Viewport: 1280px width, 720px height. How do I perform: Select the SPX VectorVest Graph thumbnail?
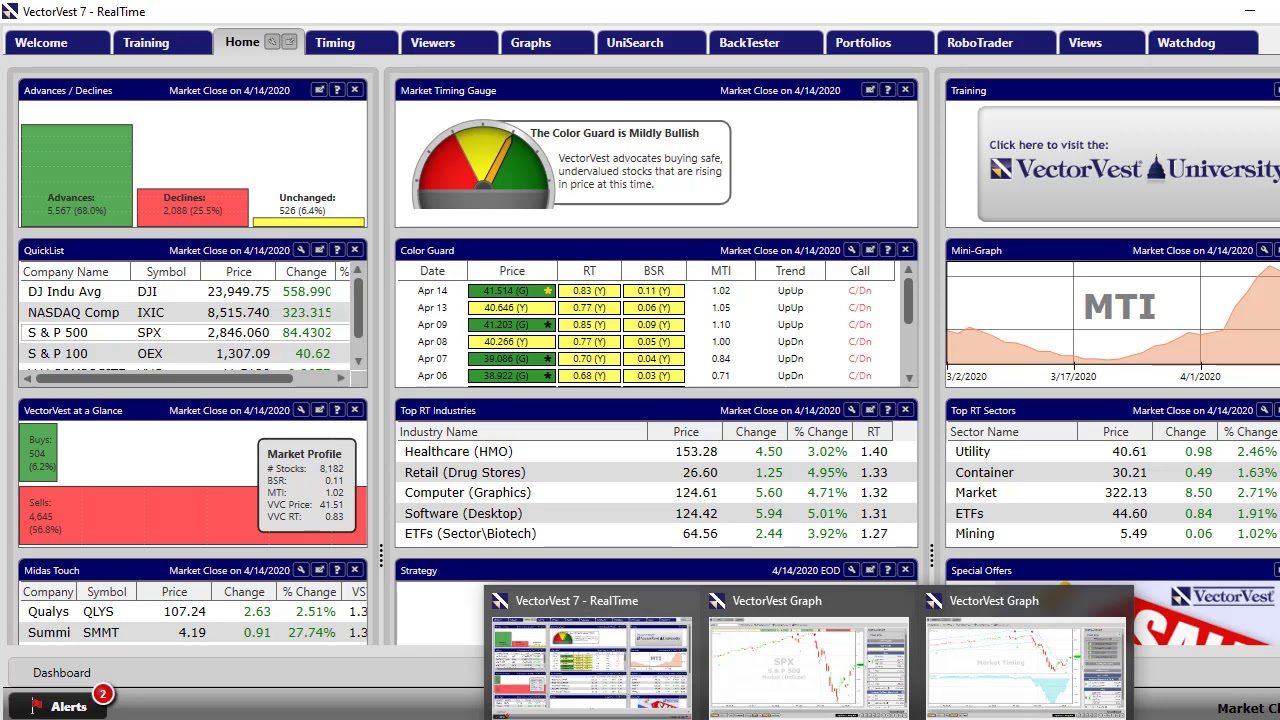[809, 654]
